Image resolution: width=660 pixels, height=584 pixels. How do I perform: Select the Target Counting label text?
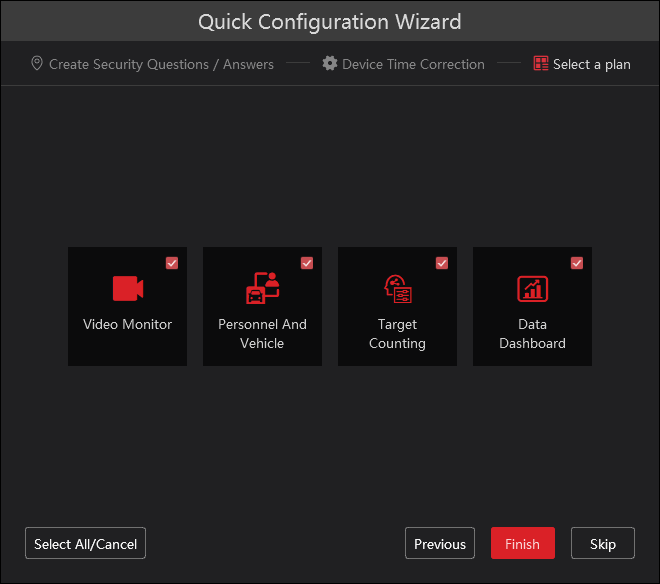[x=397, y=333]
